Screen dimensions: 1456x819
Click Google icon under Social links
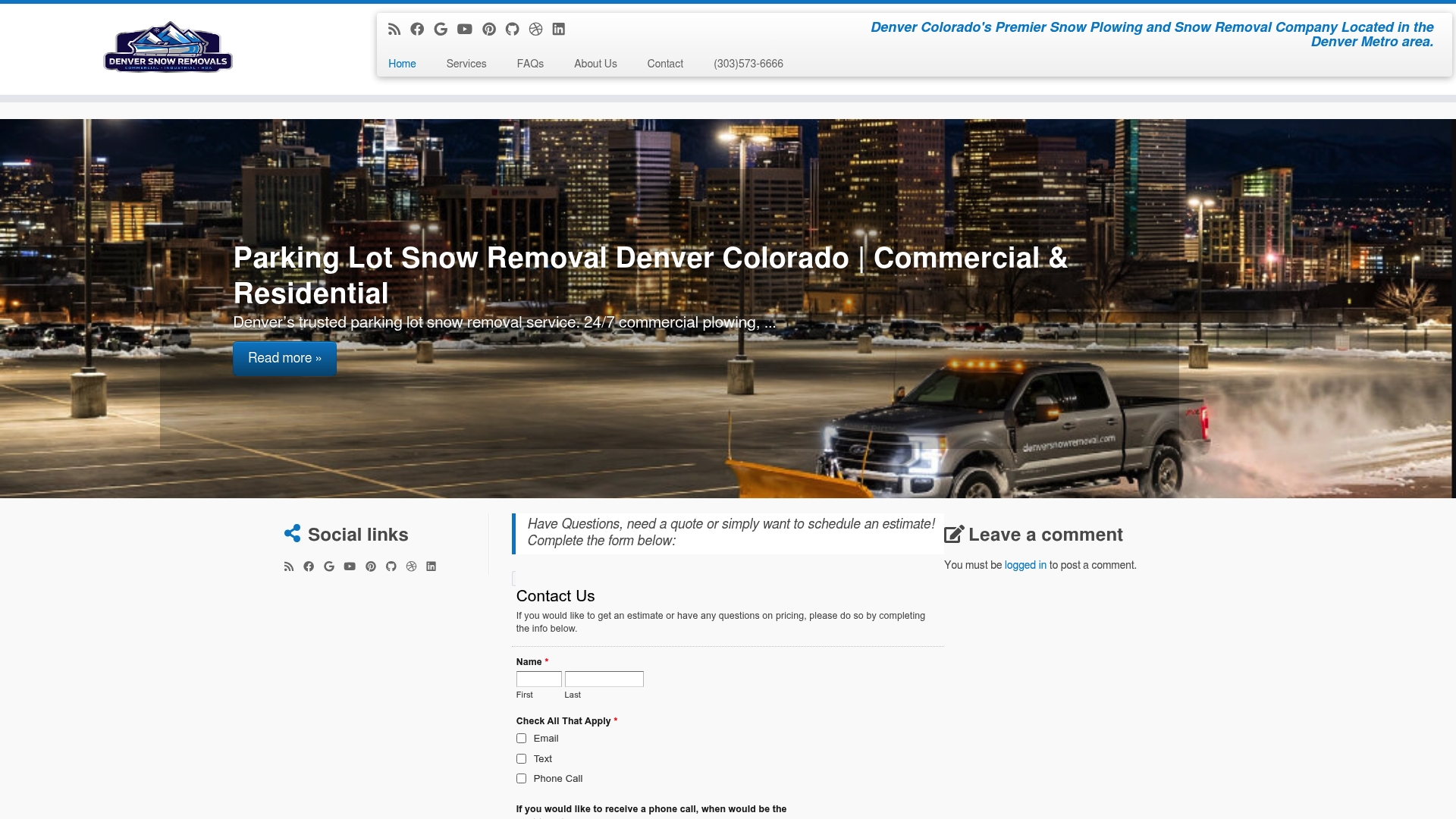[x=329, y=566]
